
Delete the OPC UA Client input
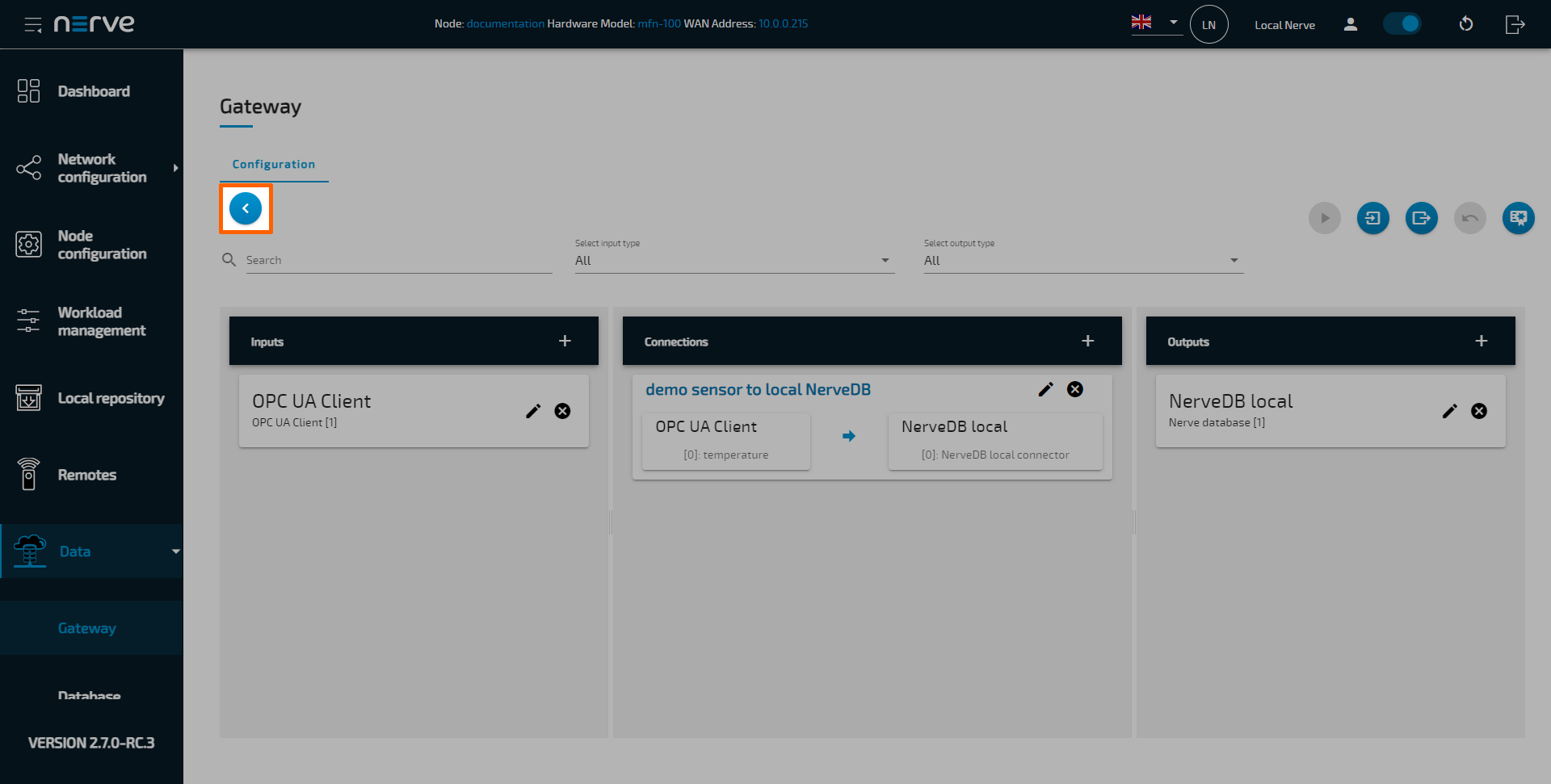pyautogui.click(x=562, y=411)
